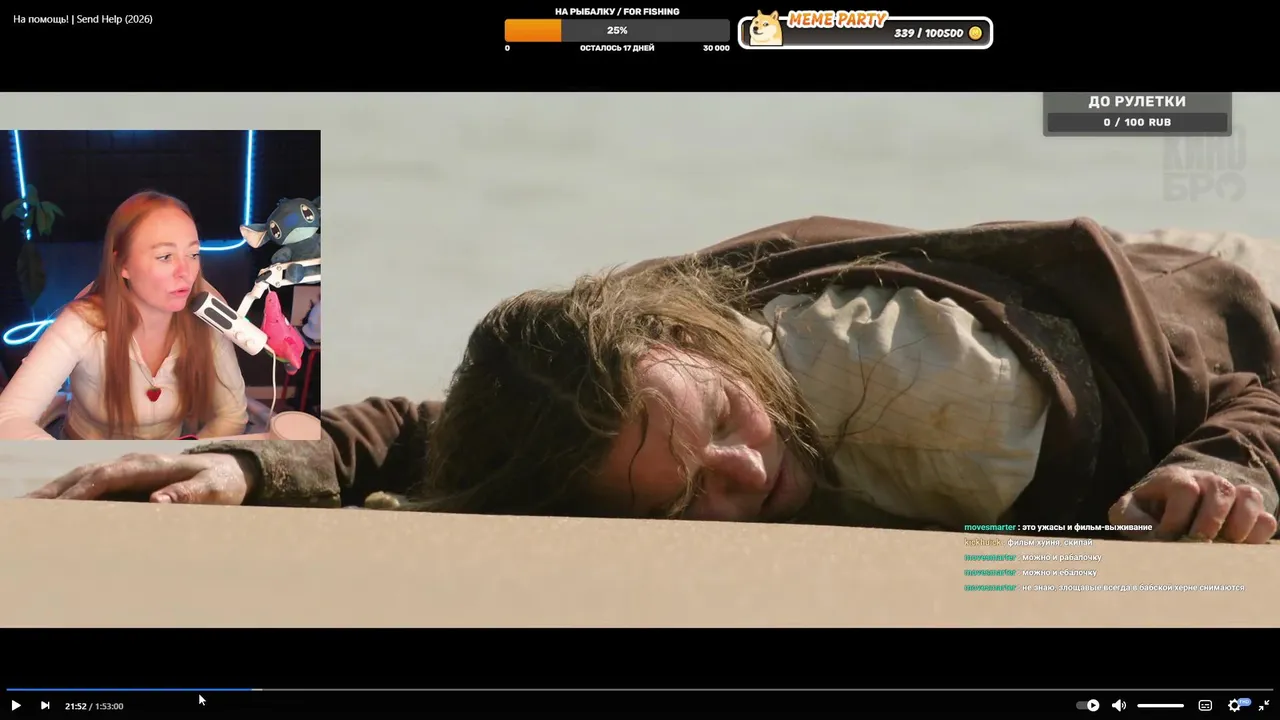Adjust the volume slider

tap(1160, 705)
